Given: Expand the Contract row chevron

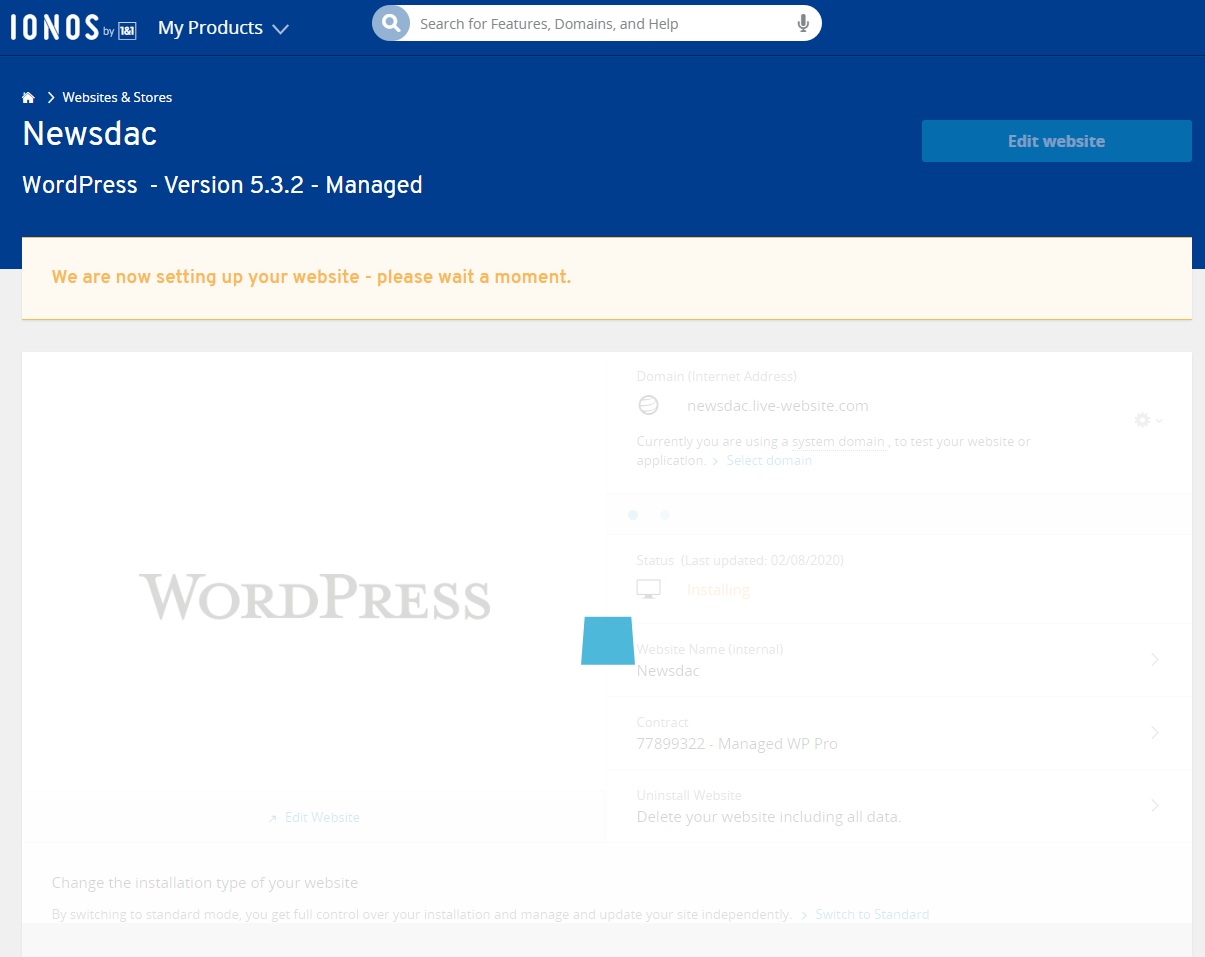Looking at the screenshot, I should coord(1155,733).
